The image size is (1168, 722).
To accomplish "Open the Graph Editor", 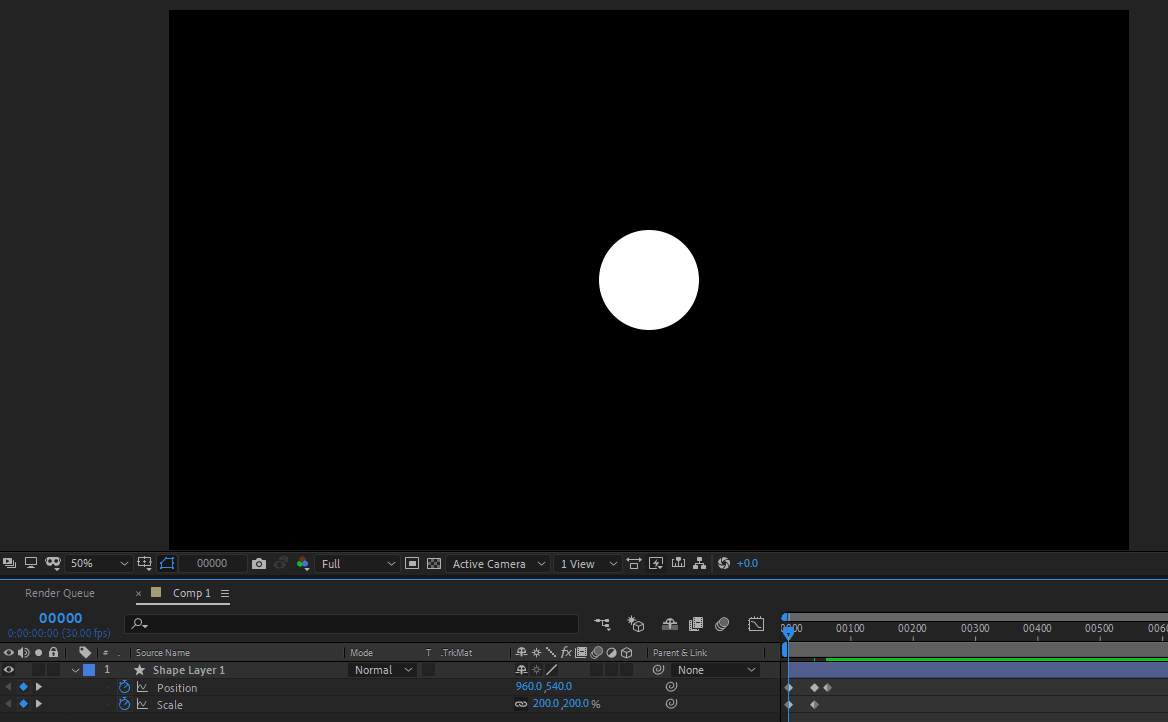I will pyautogui.click(x=756, y=624).
